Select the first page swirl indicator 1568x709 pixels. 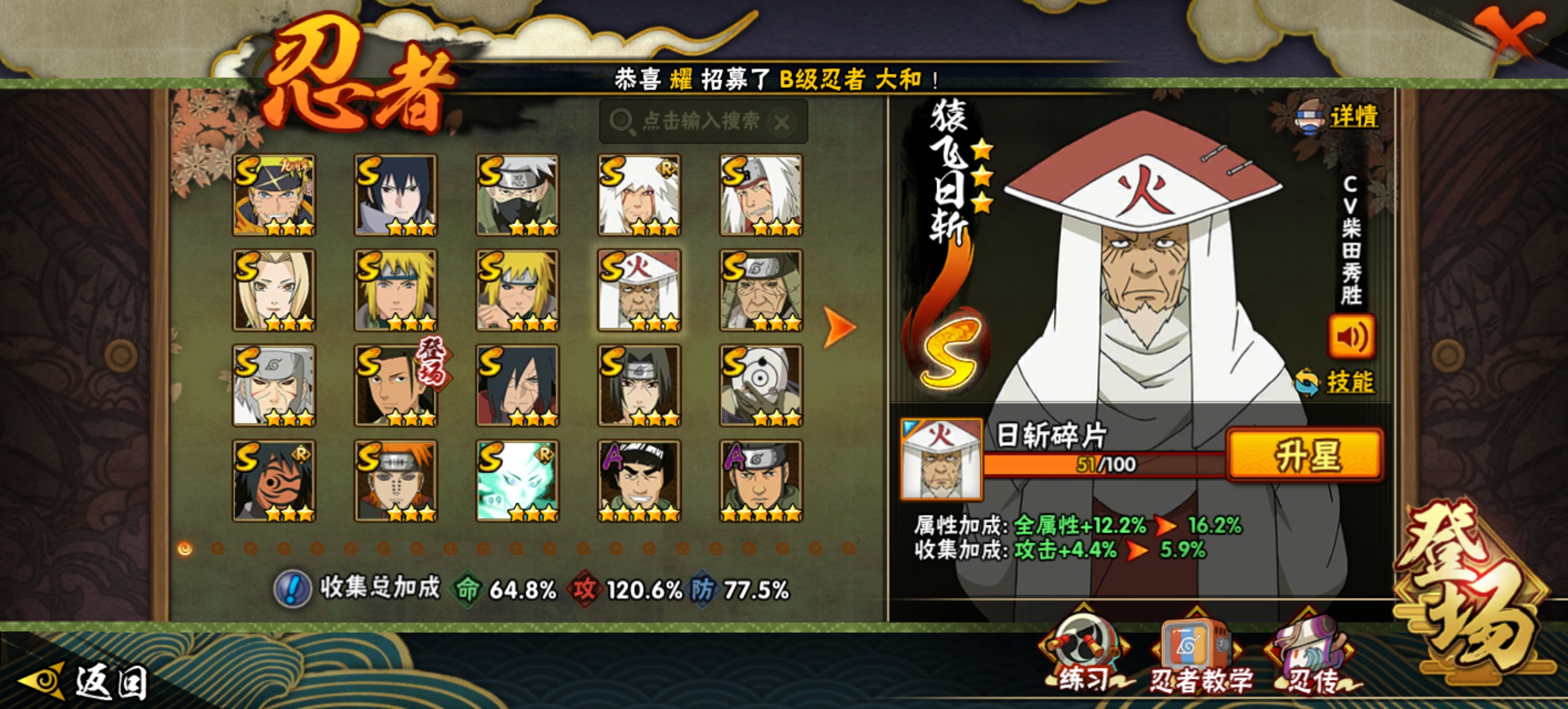(x=185, y=549)
